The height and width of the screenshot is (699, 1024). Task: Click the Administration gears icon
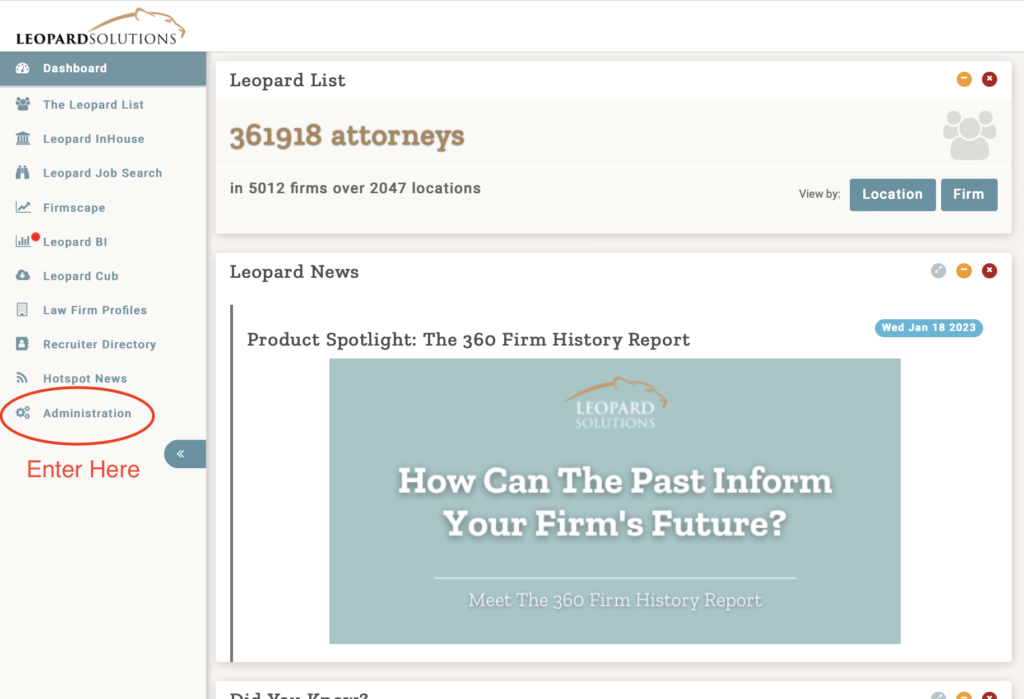tap(23, 413)
